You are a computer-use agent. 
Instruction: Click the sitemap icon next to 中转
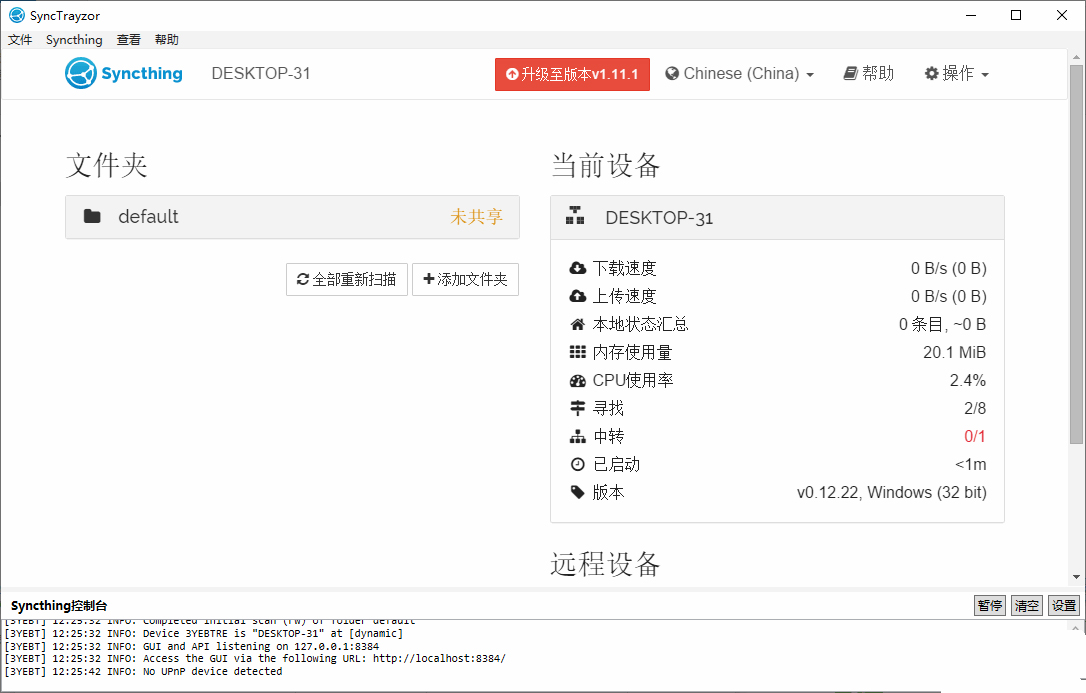578,436
